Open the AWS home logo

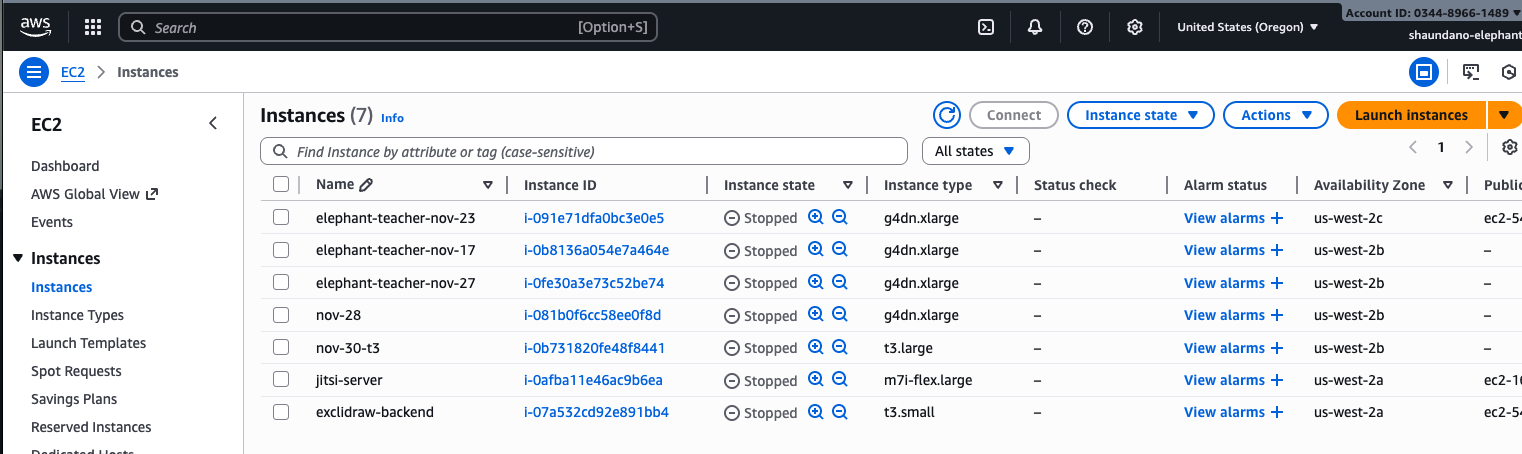35,27
